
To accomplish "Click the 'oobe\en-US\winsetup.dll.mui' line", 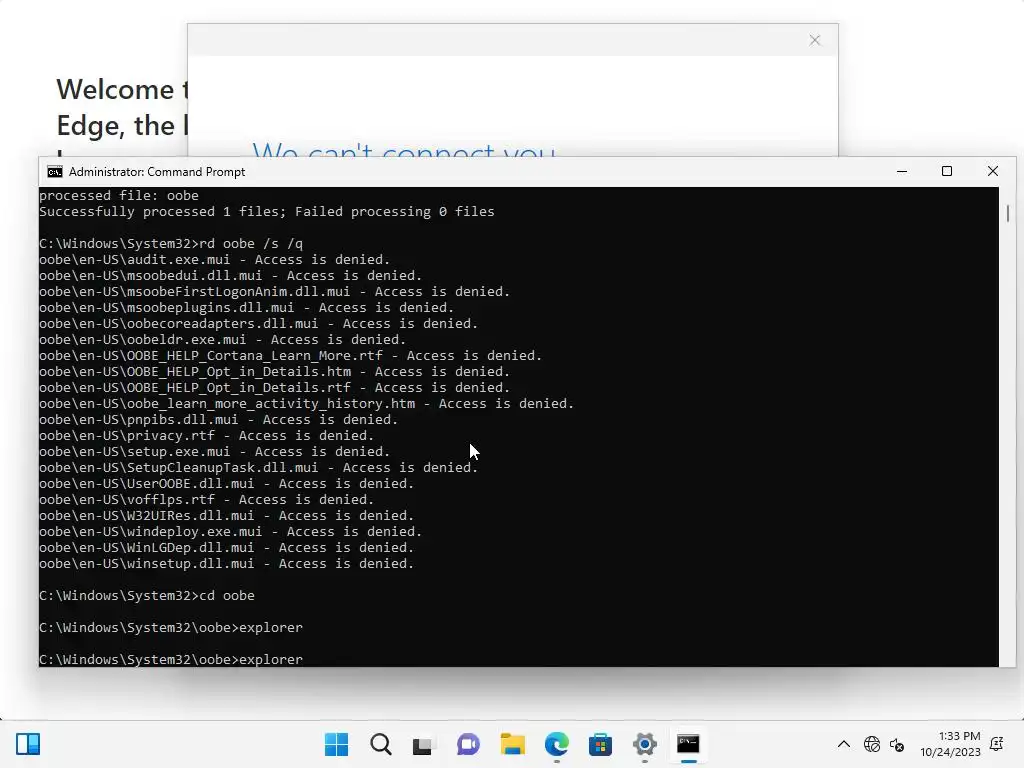I will [x=227, y=564].
